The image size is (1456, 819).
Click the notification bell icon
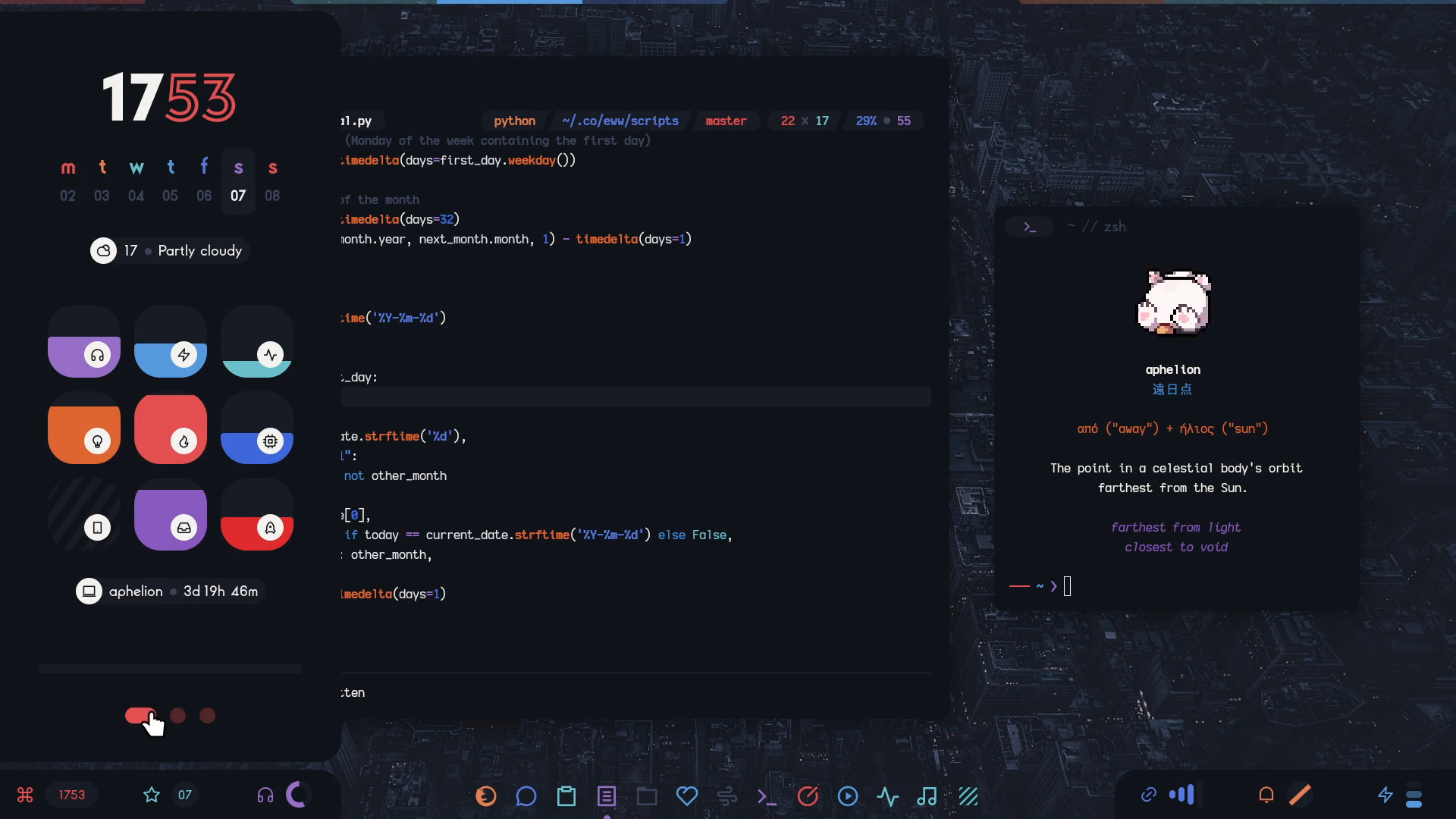tap(1266, 795)
